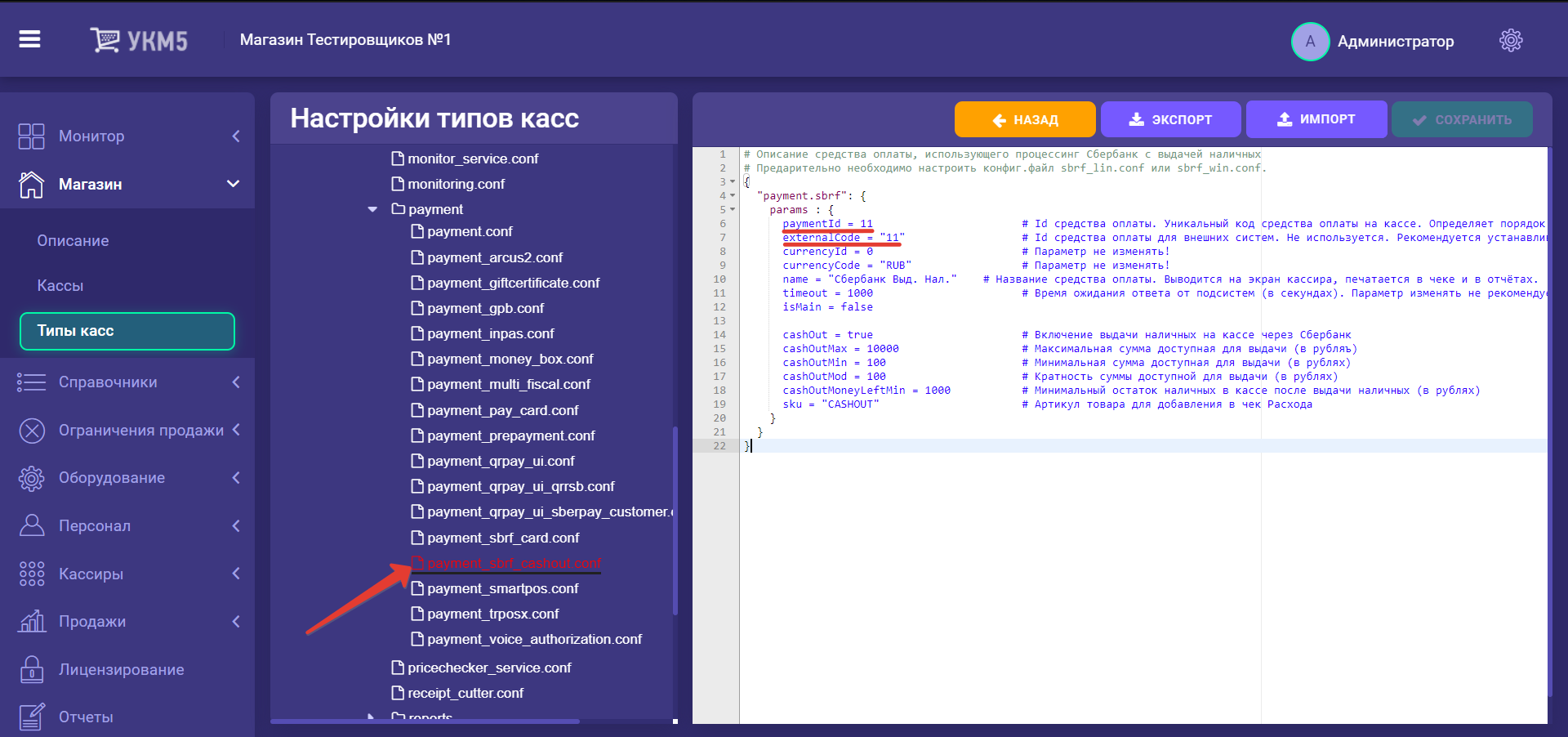Fold params block at line 5
This screenshot has width=1568, height=737.
coord(733,210)
